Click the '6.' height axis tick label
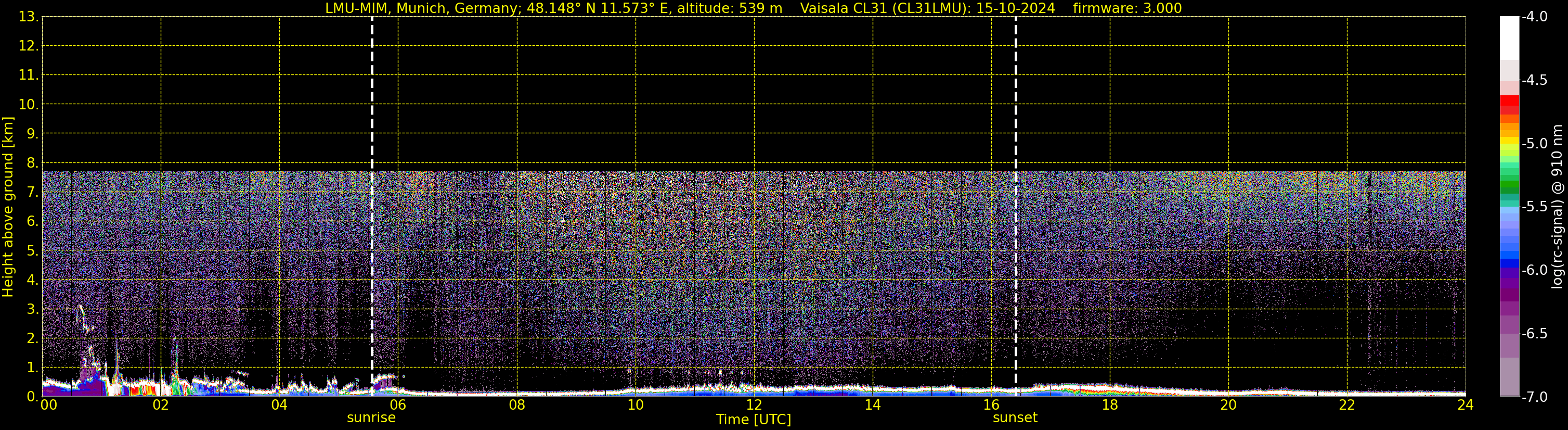The height and width of the screenshot is (430, 1568). click(32, 221)
